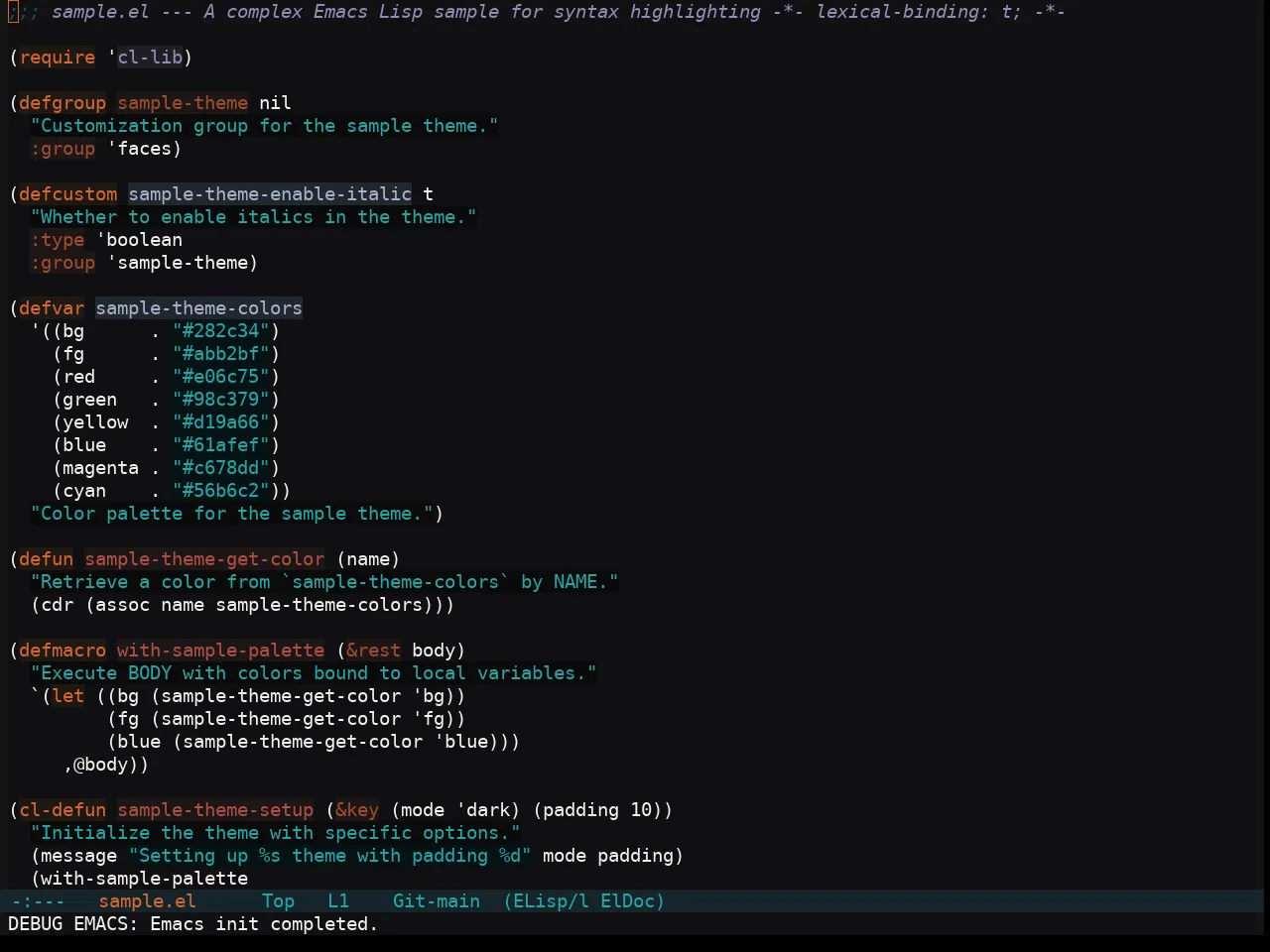Click the let keyword in the macro
Image resolution: width=1270 pixels, height=952 pixels.
pos(68,696)
